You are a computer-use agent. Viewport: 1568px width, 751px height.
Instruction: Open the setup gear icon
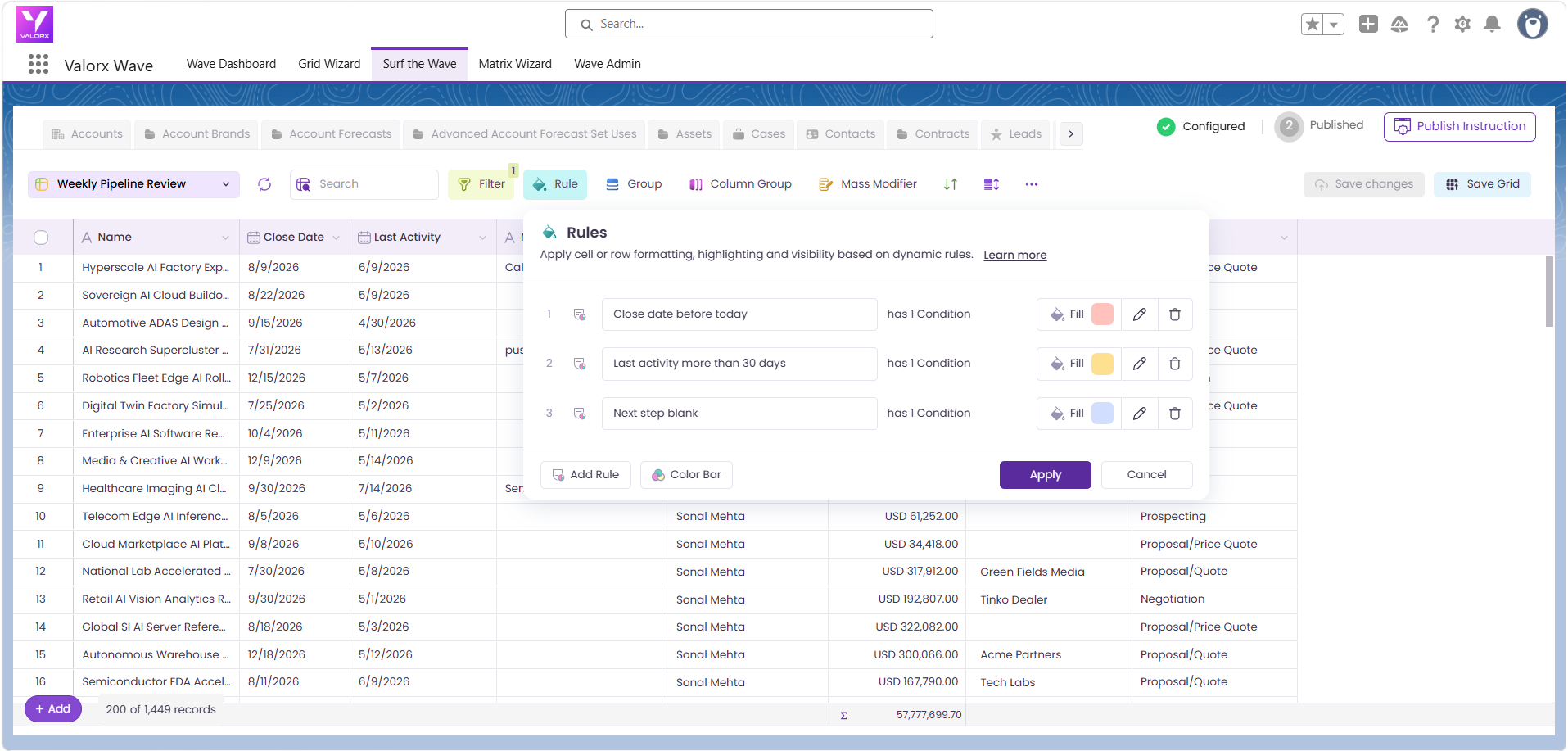1462,25
